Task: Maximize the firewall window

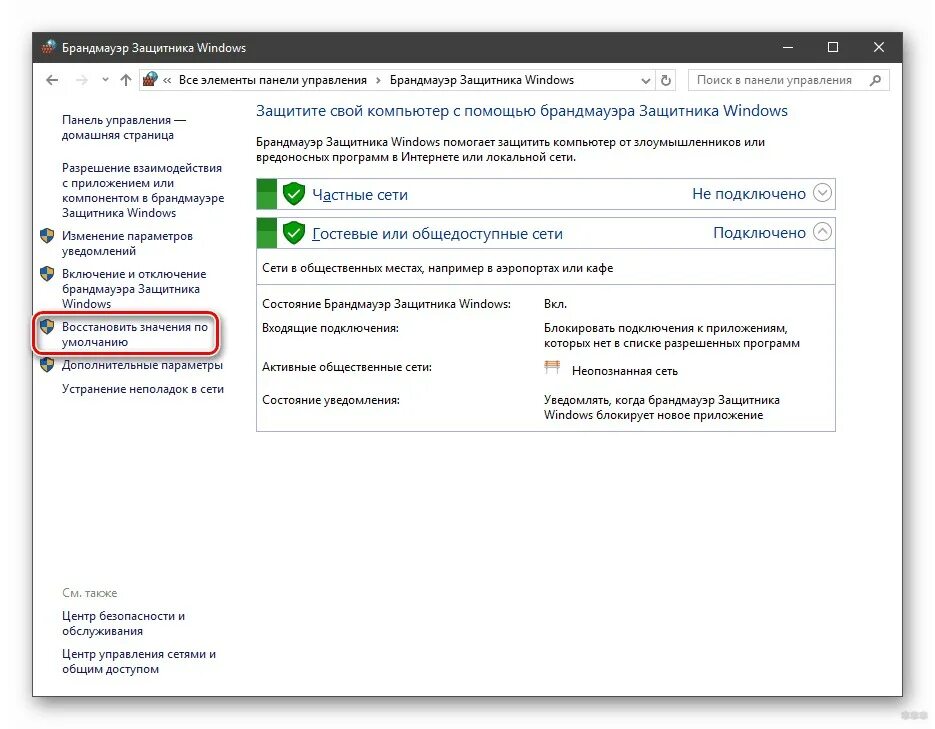Action: click(833, 47)
